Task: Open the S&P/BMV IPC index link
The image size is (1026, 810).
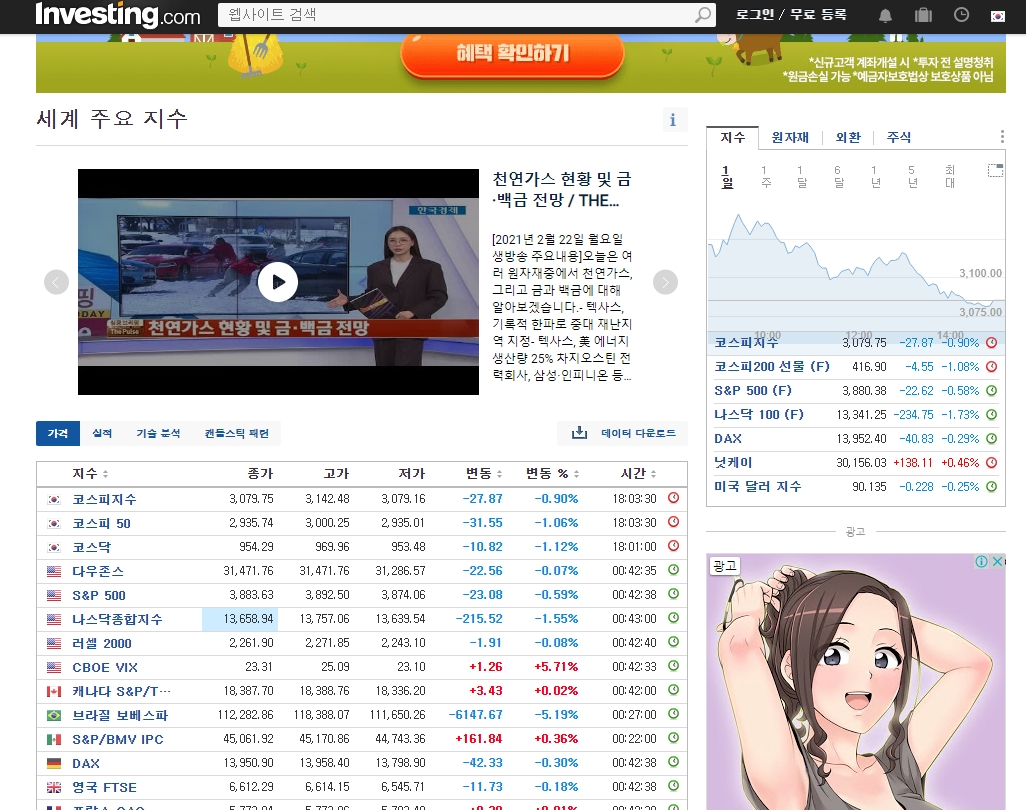Action: click(118, 739)
